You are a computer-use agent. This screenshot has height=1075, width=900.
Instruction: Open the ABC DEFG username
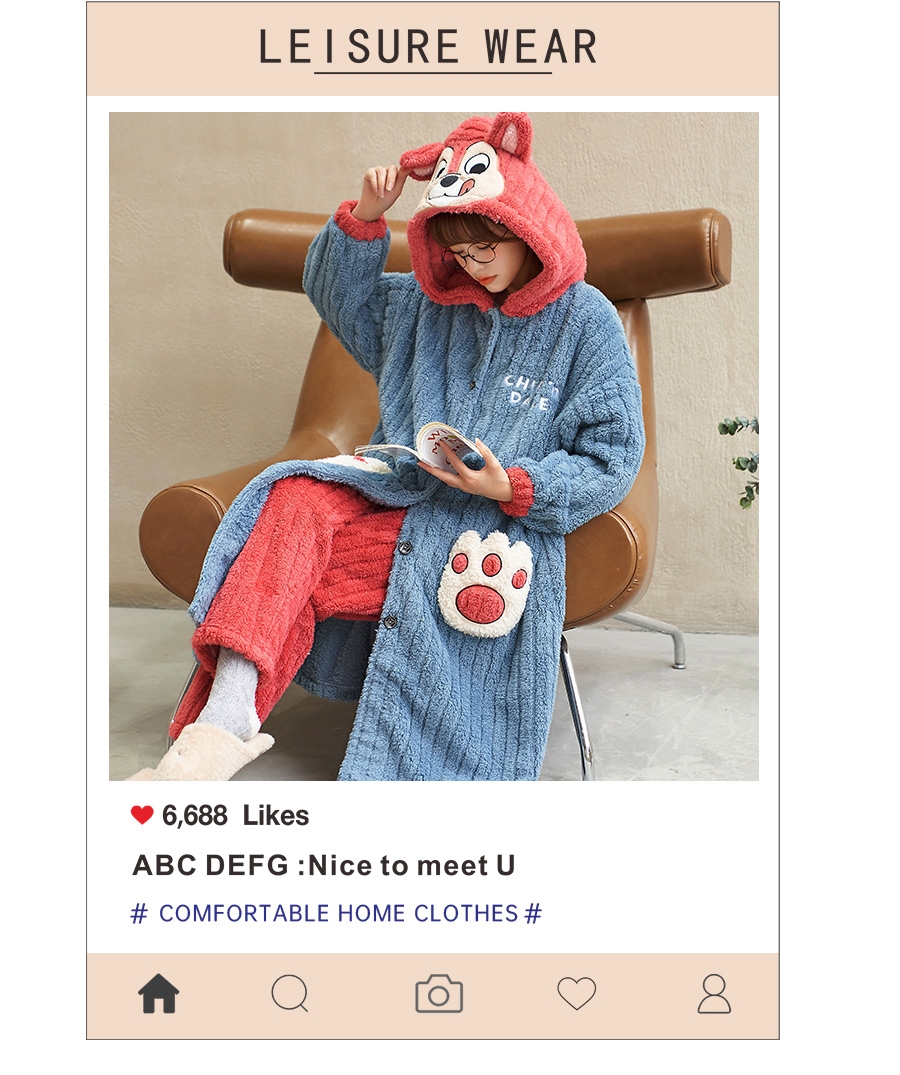coord(210,865)
